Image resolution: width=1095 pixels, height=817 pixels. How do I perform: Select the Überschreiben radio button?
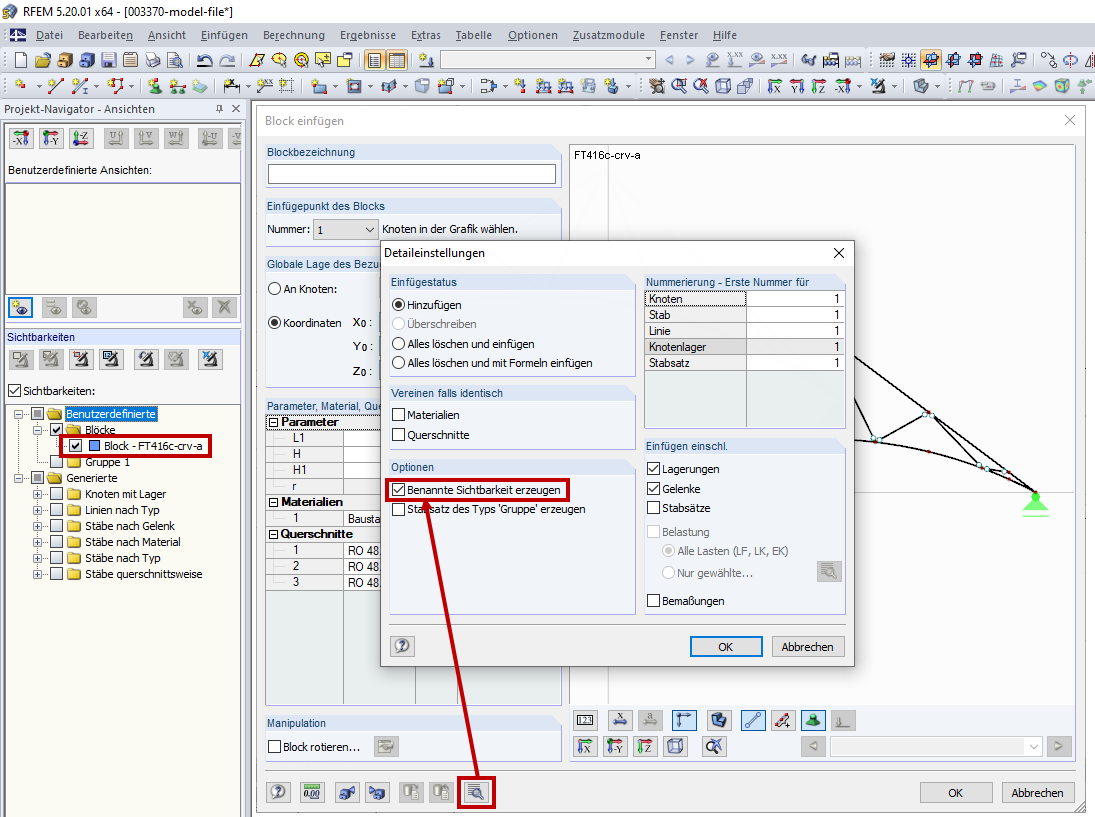tap(399, 325)
